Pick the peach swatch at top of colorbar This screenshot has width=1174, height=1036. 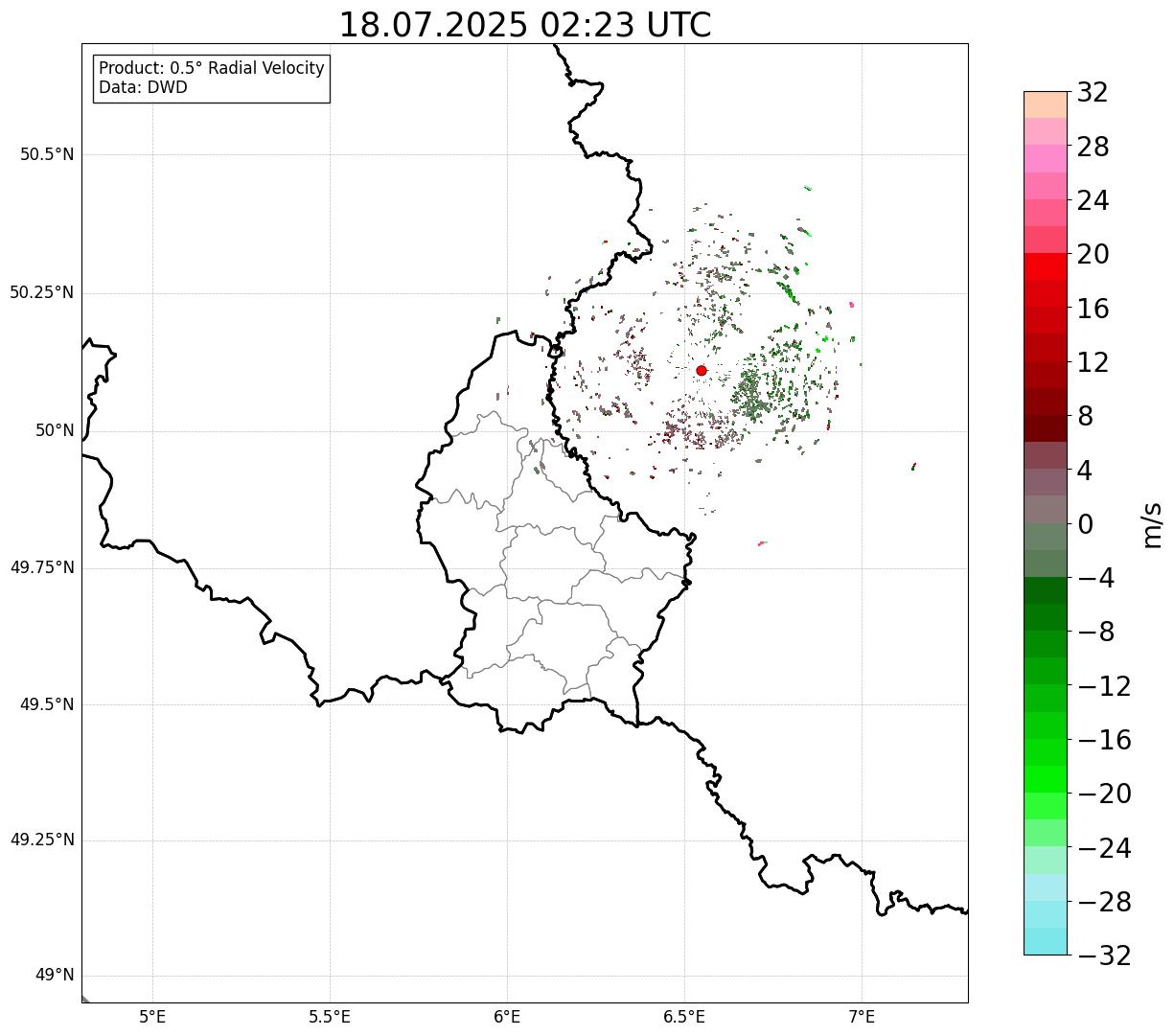[1046, 104]
